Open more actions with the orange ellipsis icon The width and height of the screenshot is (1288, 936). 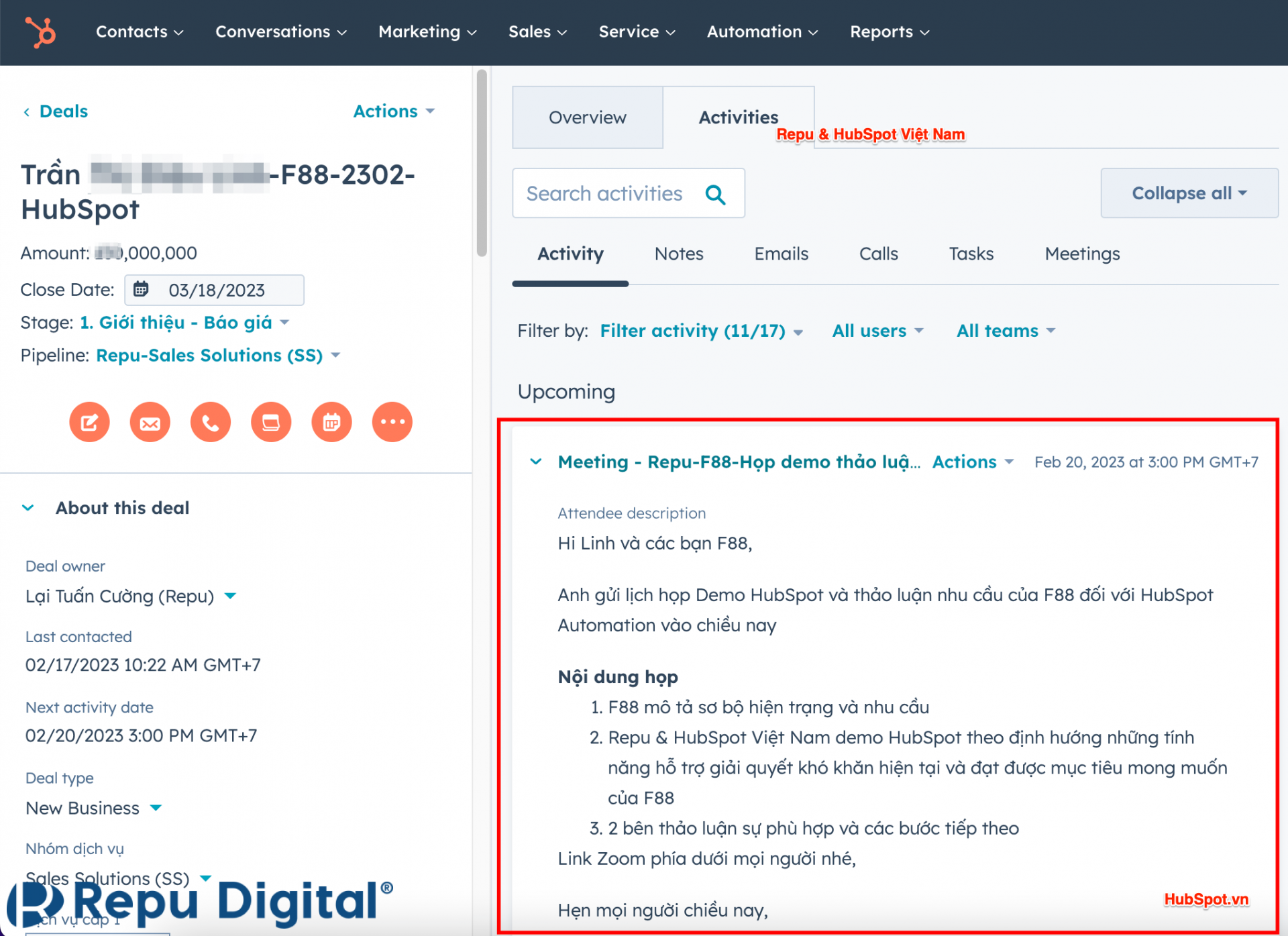[x=392, y=422]
